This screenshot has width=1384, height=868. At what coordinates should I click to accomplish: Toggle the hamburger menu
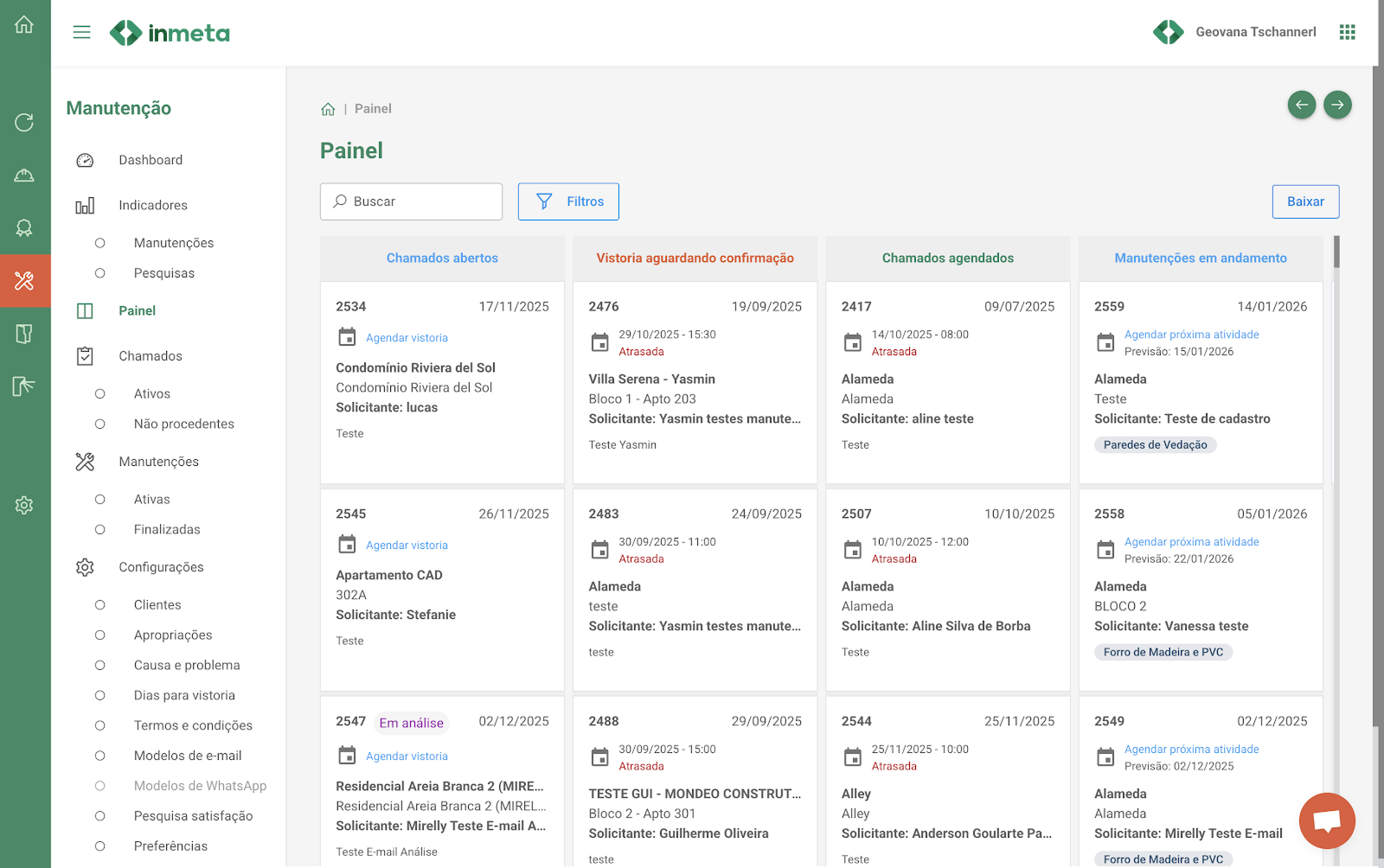81,33
